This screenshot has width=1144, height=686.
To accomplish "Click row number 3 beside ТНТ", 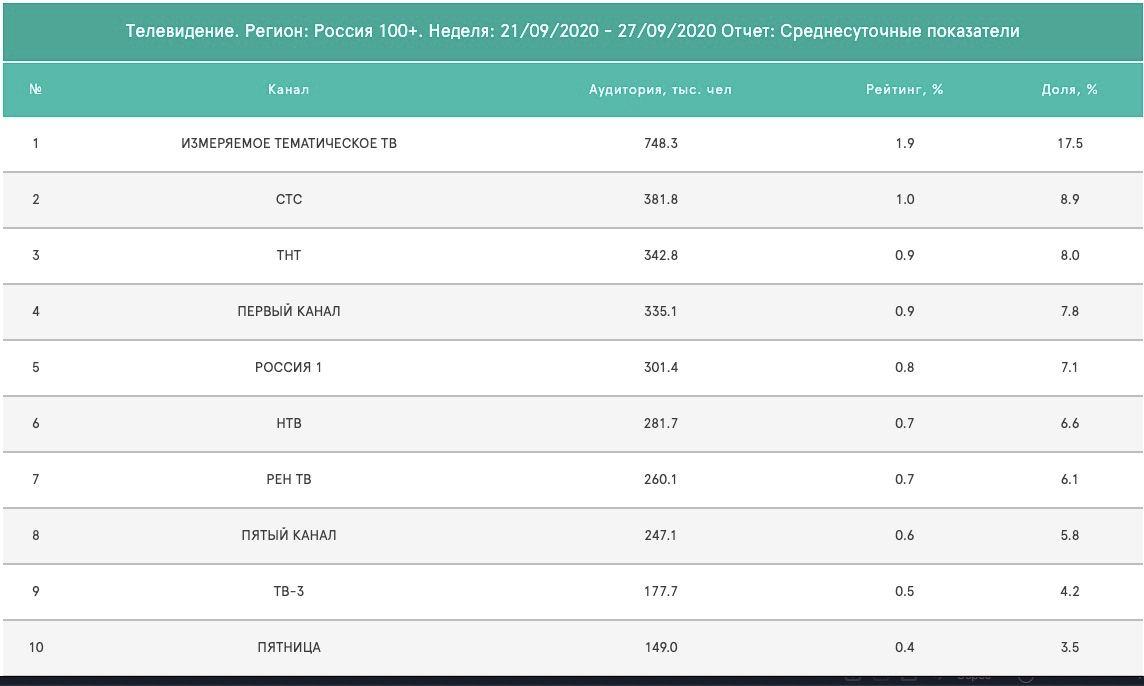I will click(x=36, y=255).
